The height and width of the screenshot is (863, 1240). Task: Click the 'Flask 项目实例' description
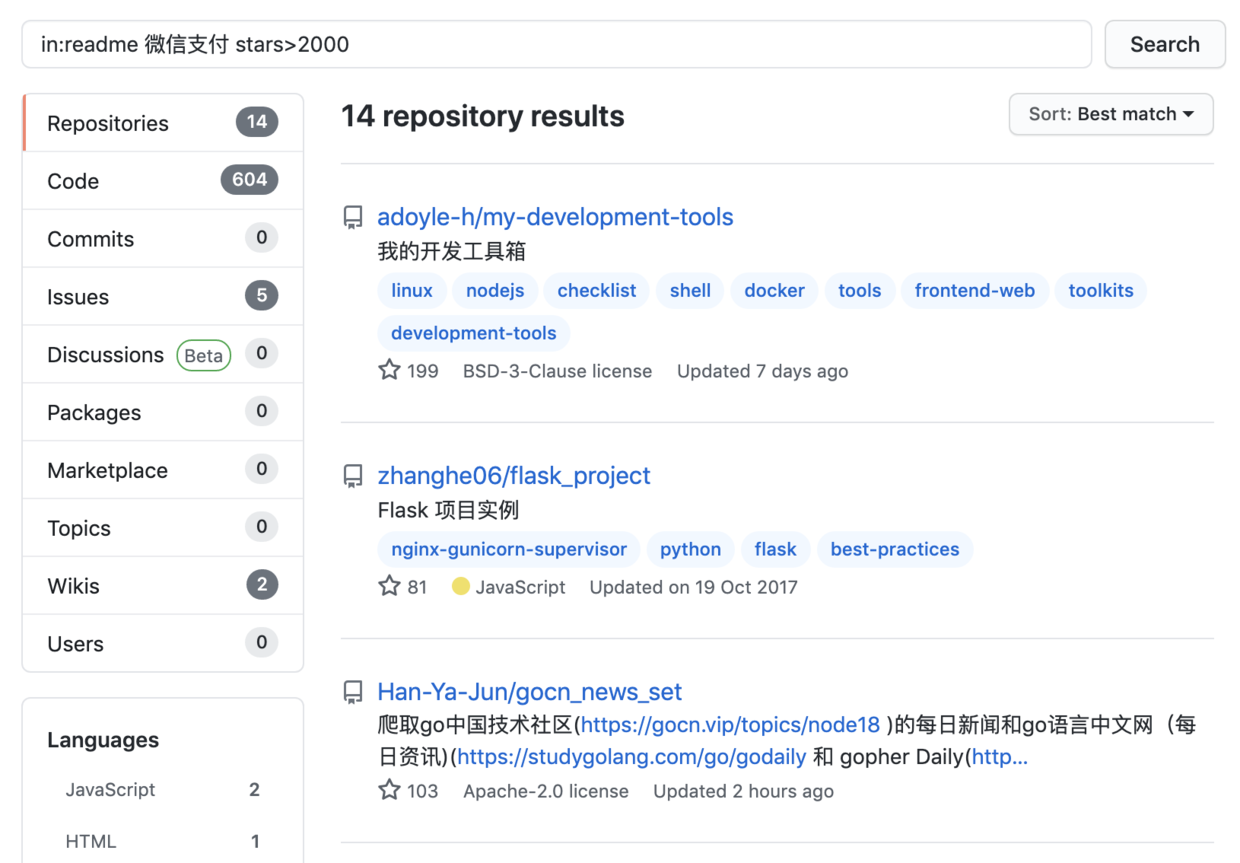(x=448, y=510)
